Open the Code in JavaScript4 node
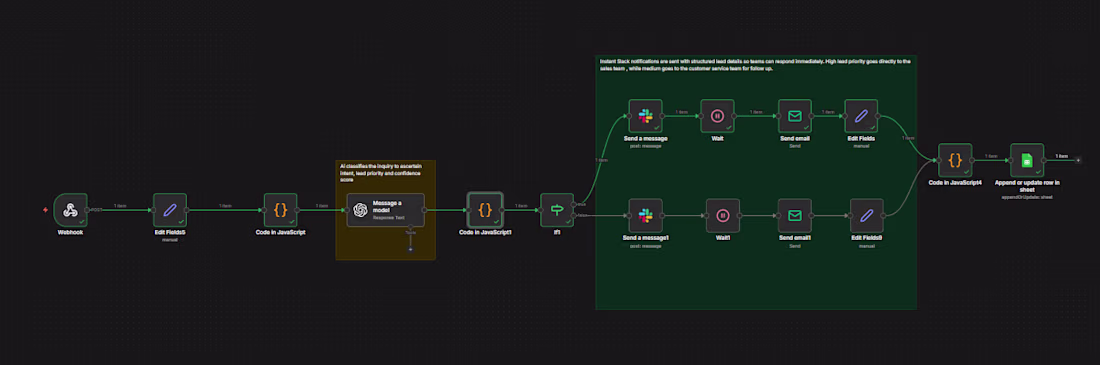This screenshot has height=365, width=1100. click(955, 160)
